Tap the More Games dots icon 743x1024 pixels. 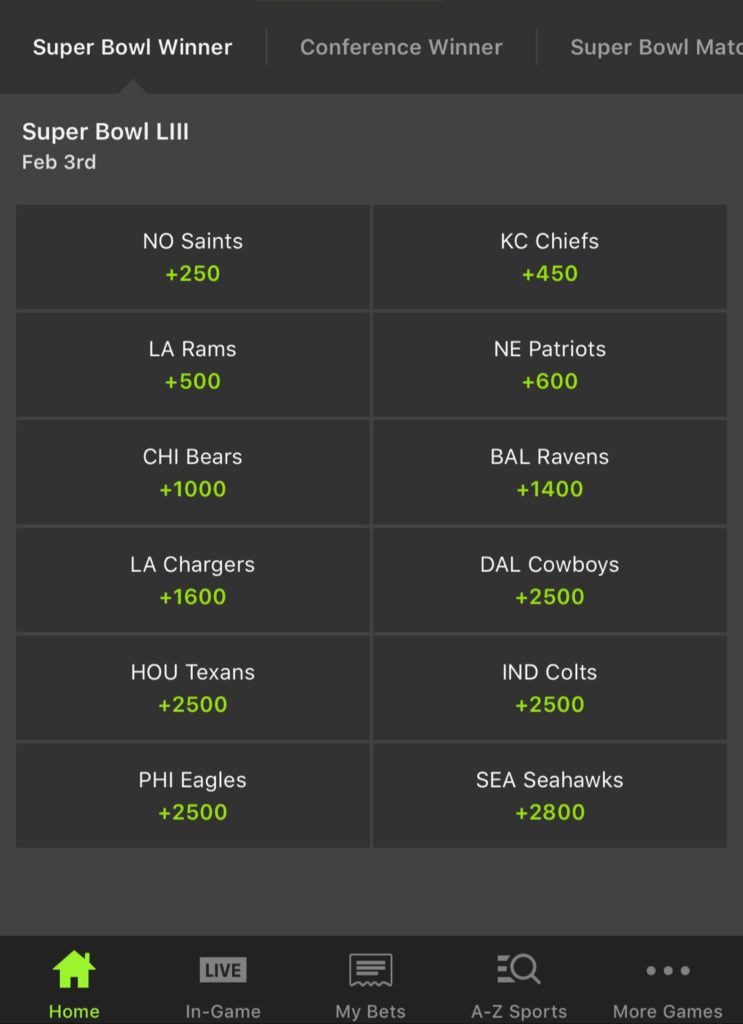click(667, 970)
